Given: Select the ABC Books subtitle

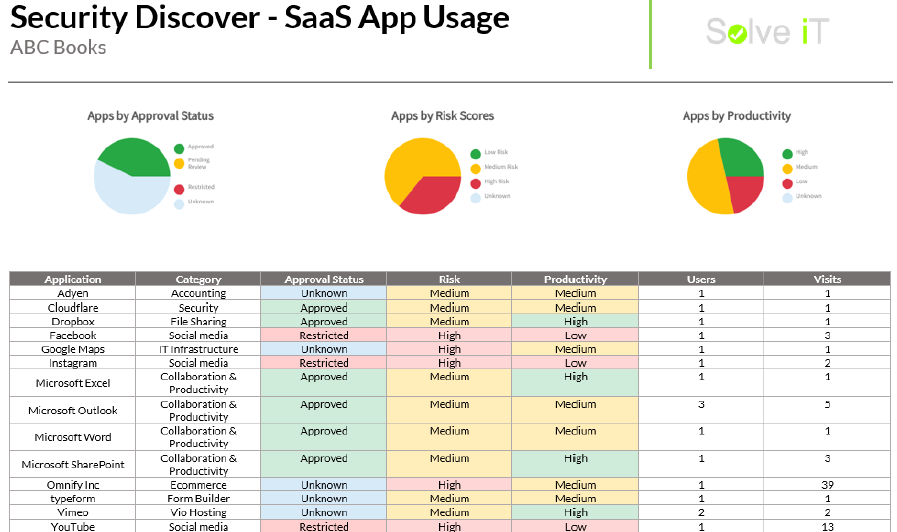Looking at the screenshot, I should (x=58, y=47).
